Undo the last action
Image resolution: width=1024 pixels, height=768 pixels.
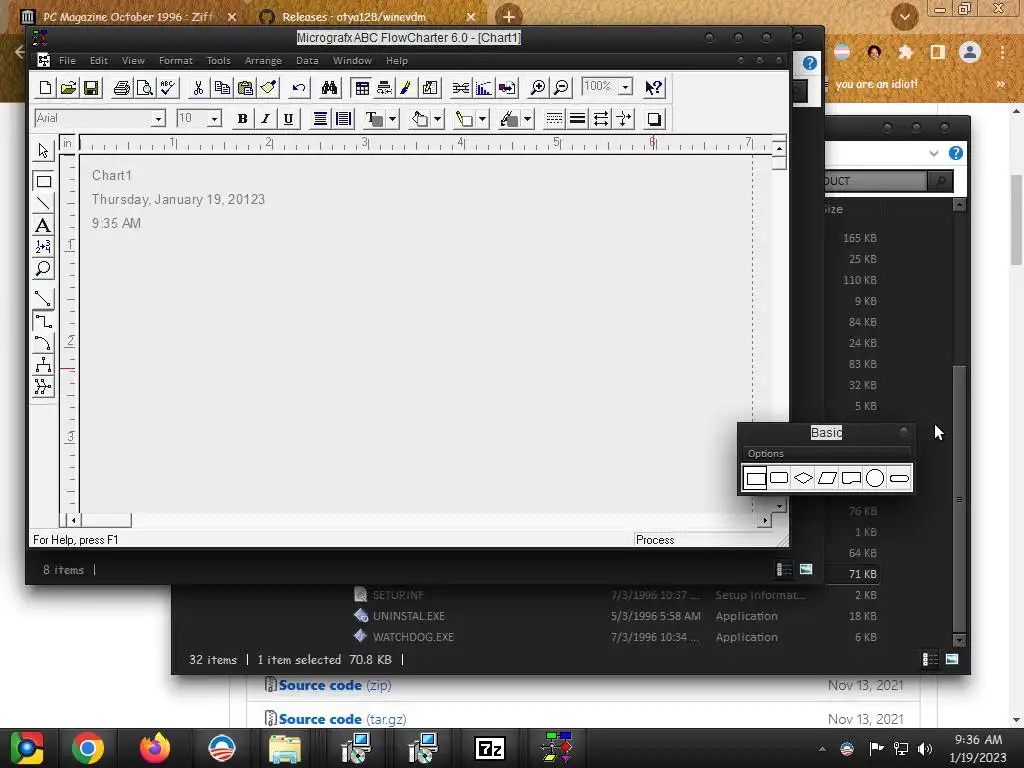[299, 88]
